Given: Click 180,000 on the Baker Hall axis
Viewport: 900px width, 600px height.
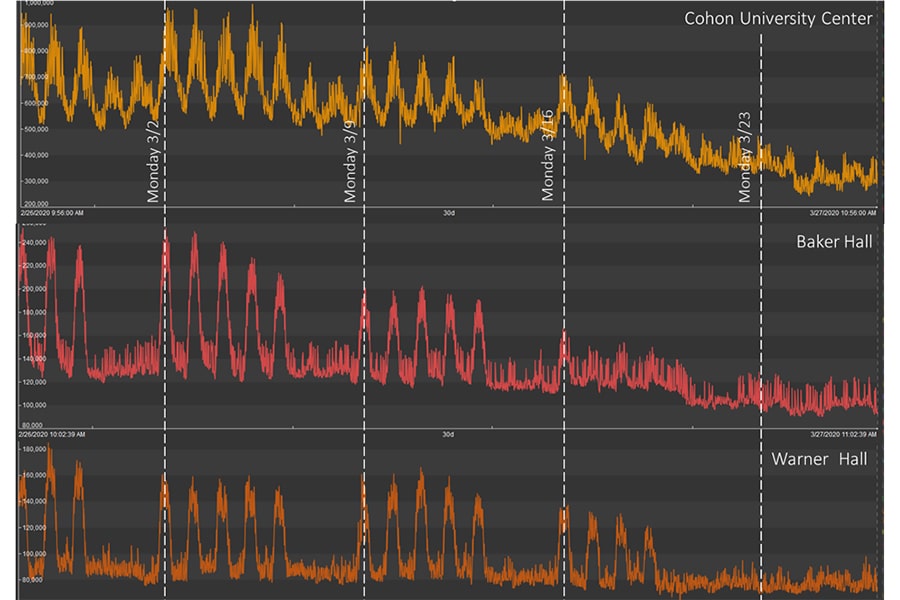Looking at the screenshot, I should pos(34,312).
